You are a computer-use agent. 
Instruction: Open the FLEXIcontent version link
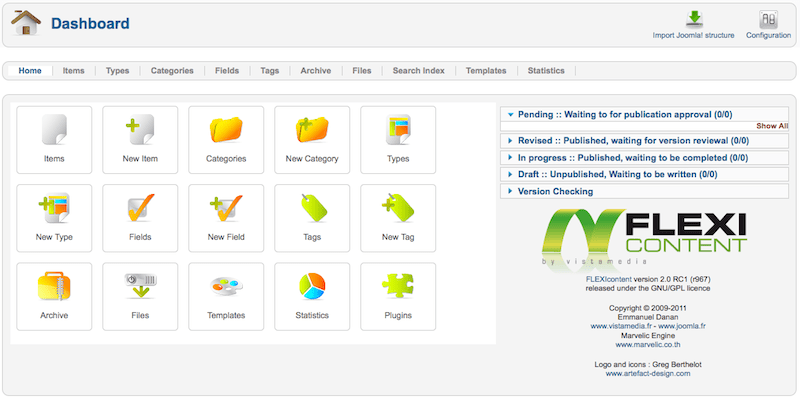pyautogui.click(x=609, y=279)
